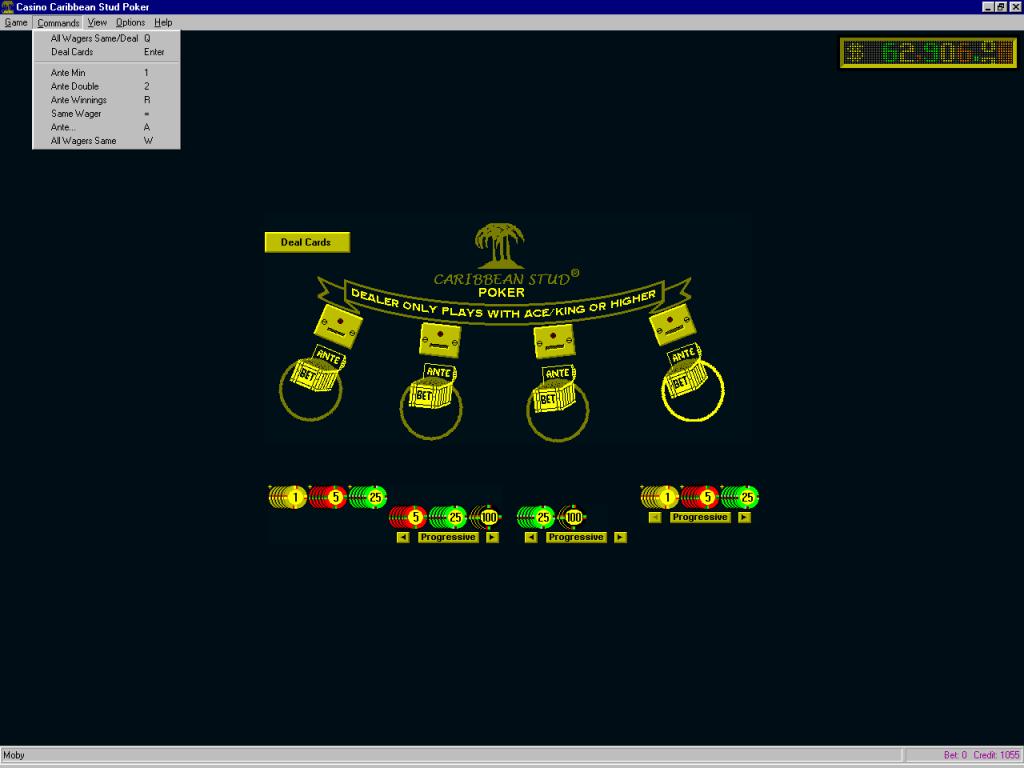Click the BET box at the second seat

point(430,394)
